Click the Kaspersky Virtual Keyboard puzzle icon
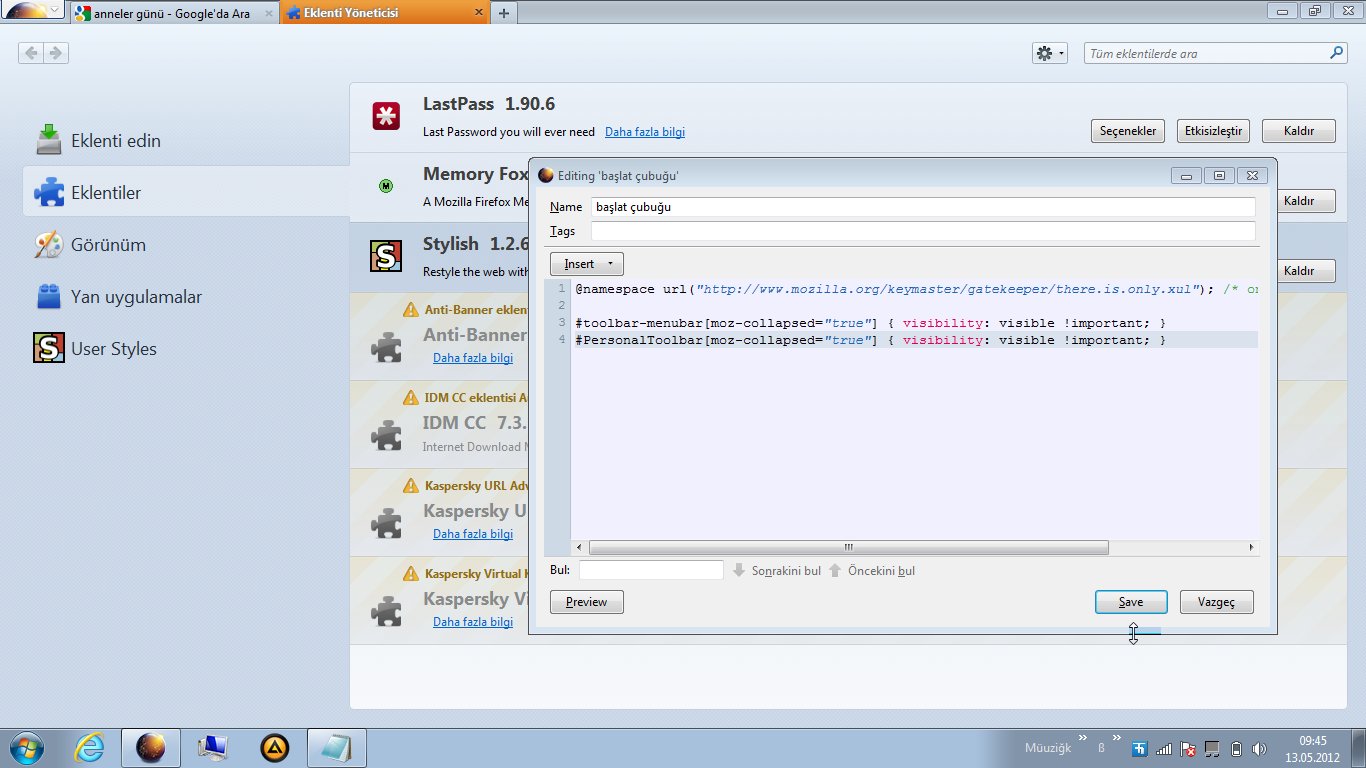This screenshot has height=768, width=1366. coord(386,611)
